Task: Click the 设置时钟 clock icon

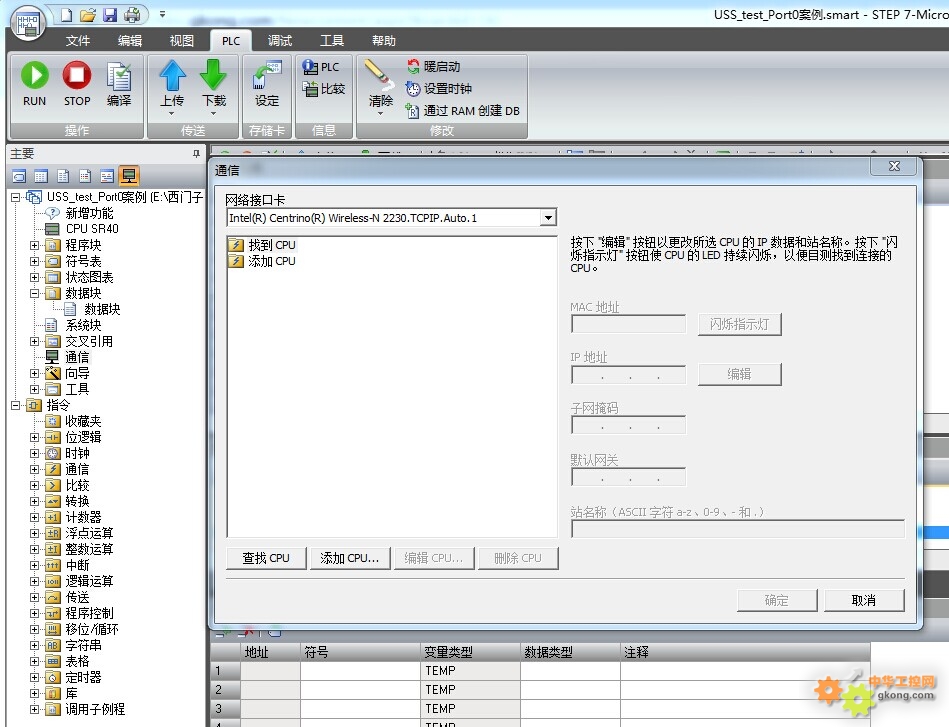Action: [x=413, y=89]
